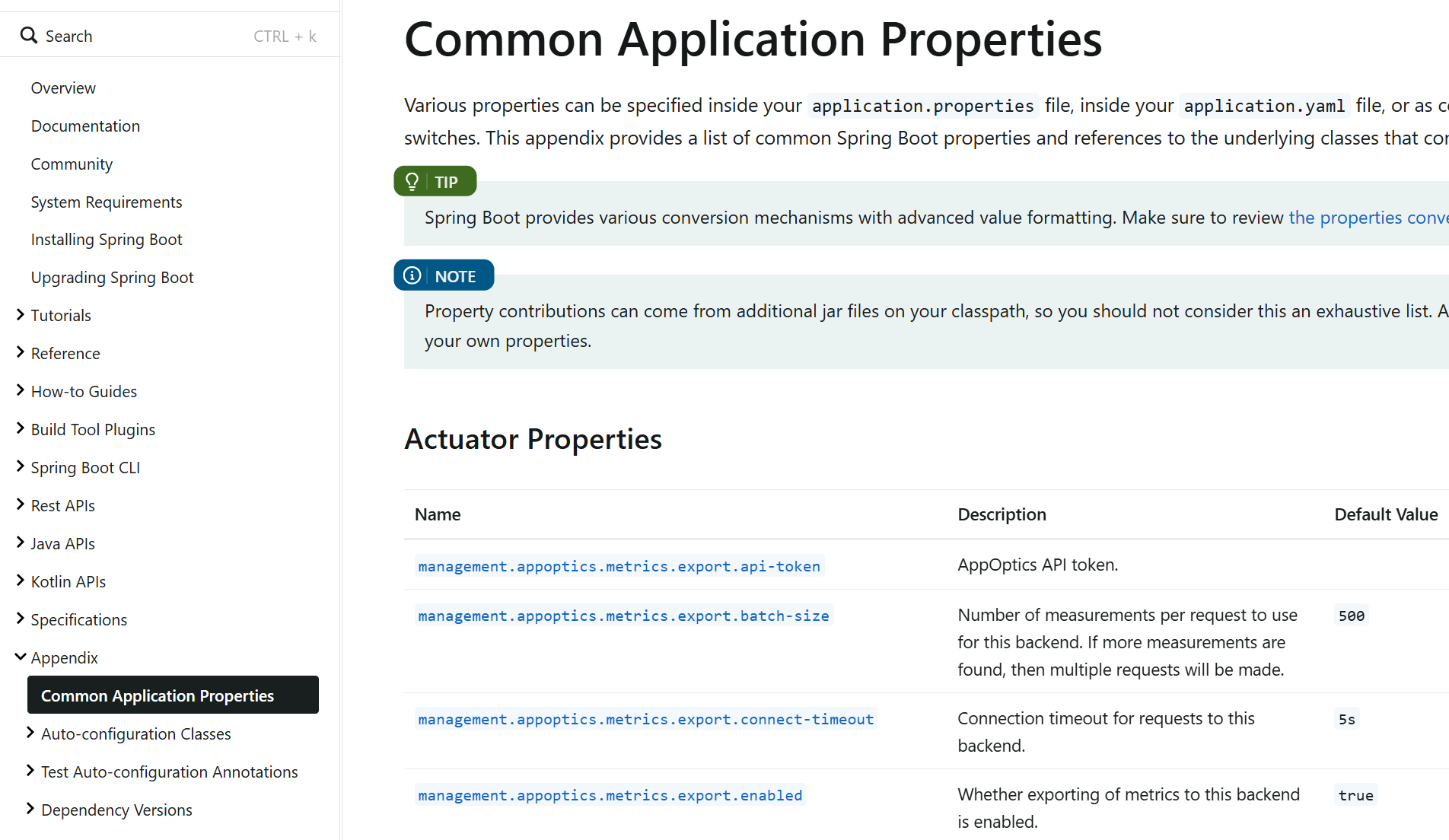The width and height of the screenshot is (1449, 840).
Task: Click the default value 5s
Action: pyautogui.click(x=1347, y=719)
